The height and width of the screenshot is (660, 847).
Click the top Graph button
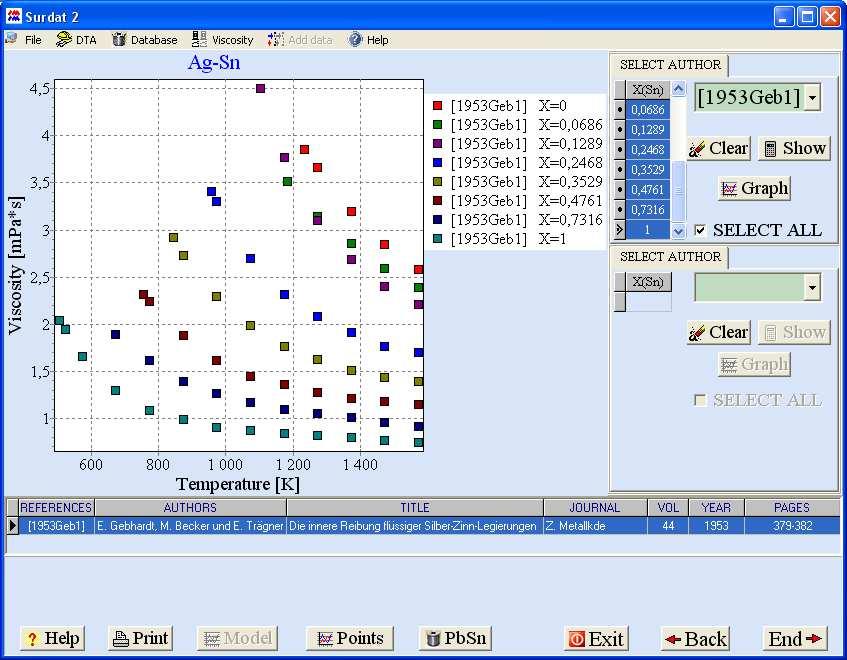(755, 188)
